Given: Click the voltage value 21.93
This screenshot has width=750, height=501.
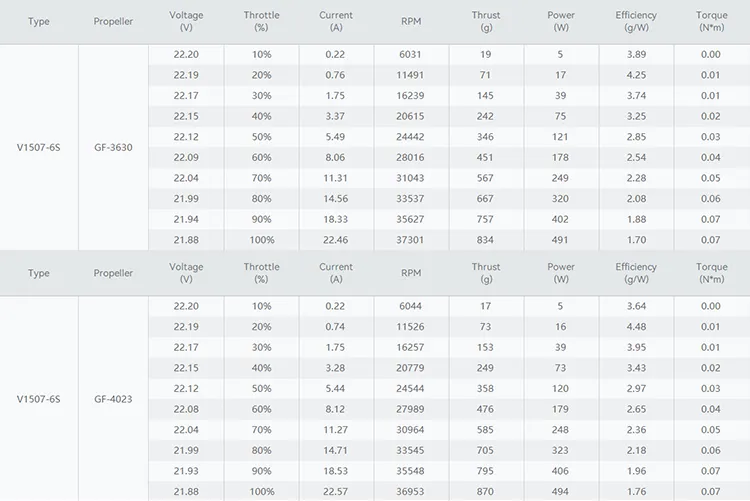Looking at the screenshot, I should [186, 471].
